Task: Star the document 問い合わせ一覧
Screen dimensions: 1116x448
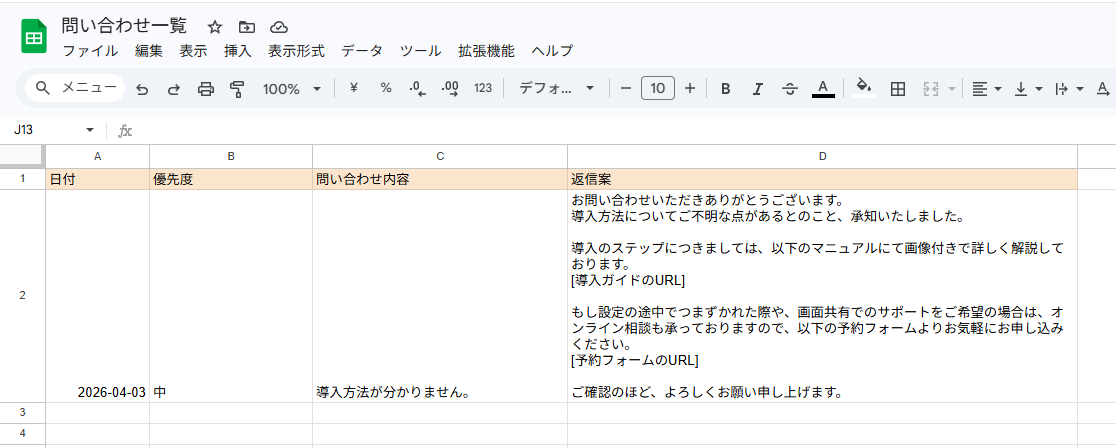Action: pos(214,27)
